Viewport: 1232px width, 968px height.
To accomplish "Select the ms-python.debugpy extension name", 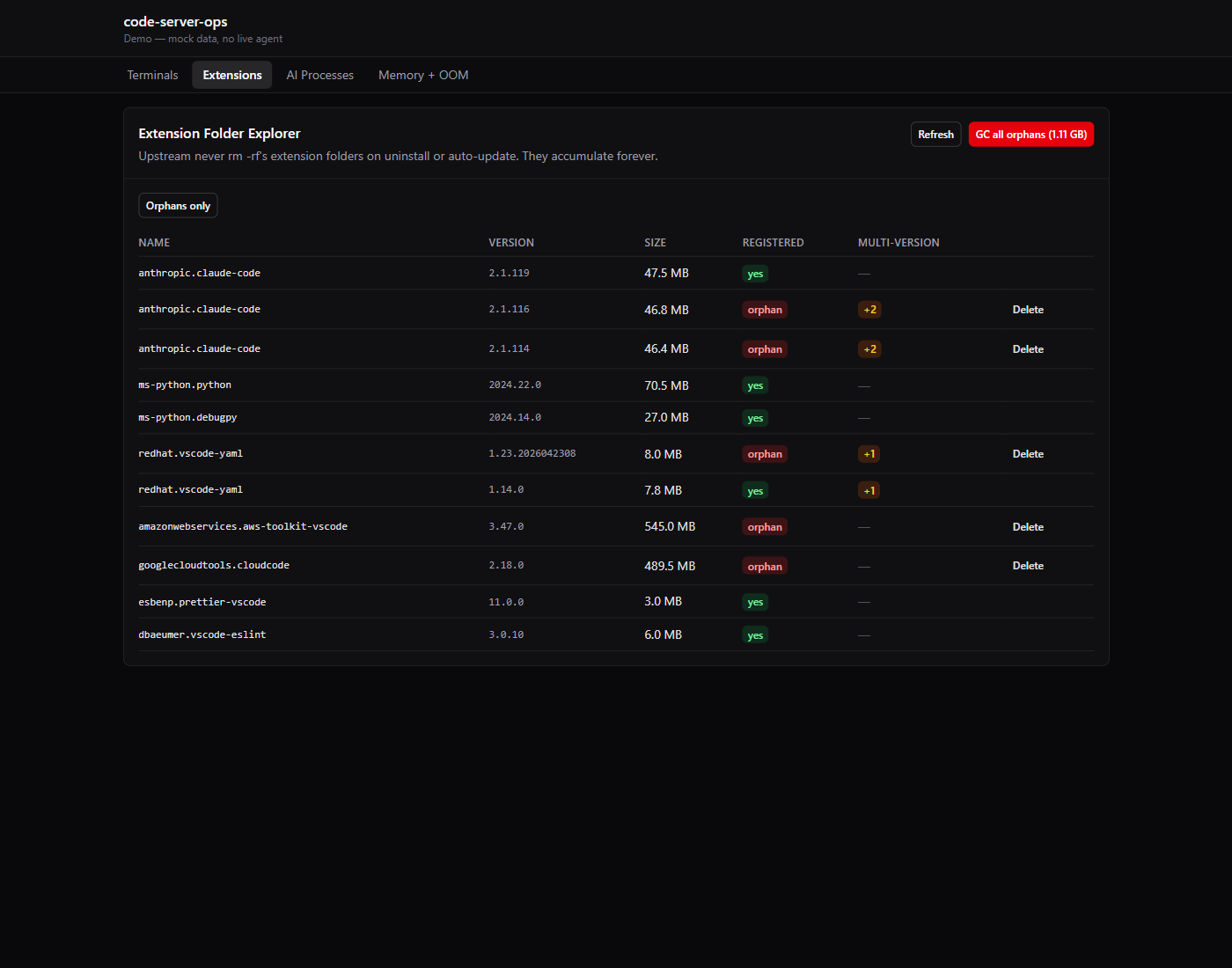I will point(187,417).
